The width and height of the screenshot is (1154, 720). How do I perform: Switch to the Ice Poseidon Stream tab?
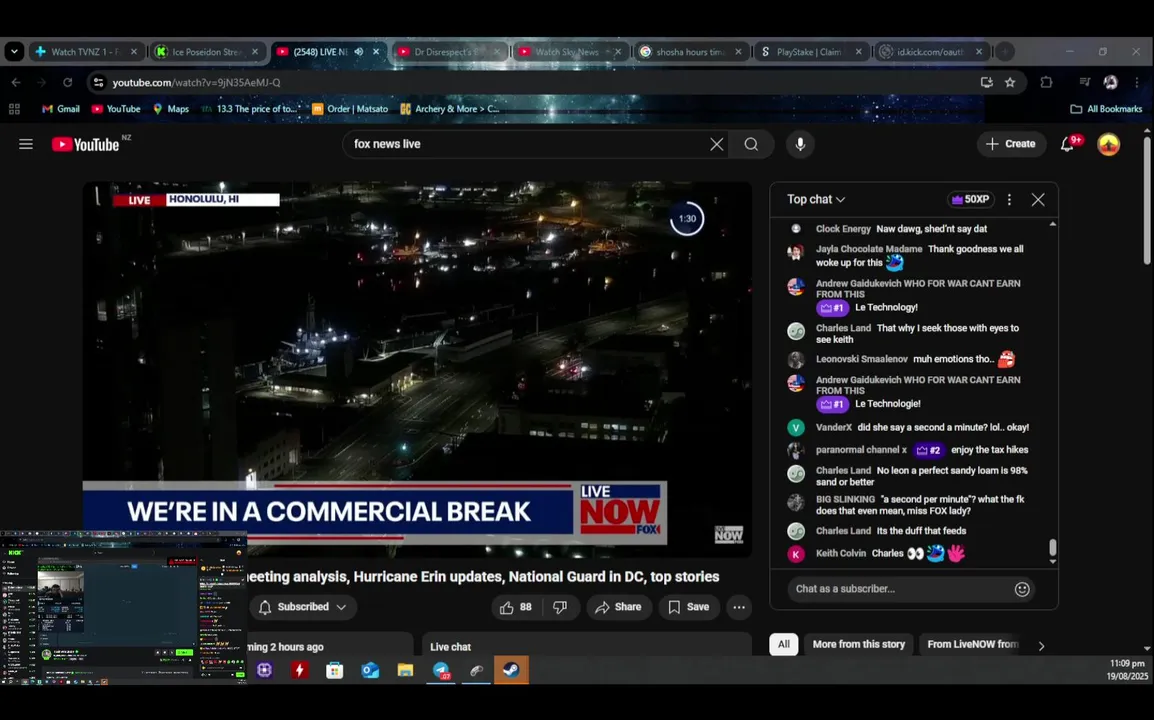tap(207, 52)
